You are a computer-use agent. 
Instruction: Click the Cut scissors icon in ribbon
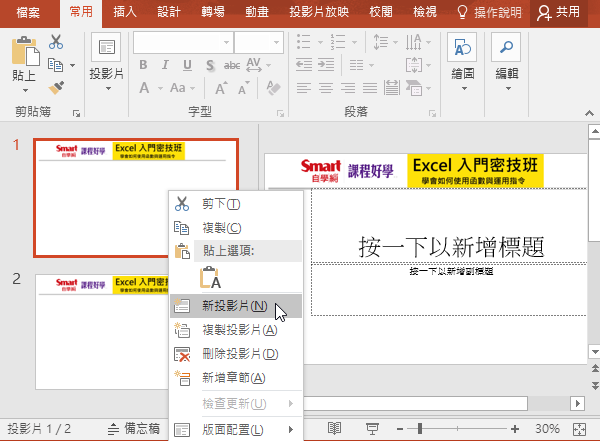tap(56, 42)
